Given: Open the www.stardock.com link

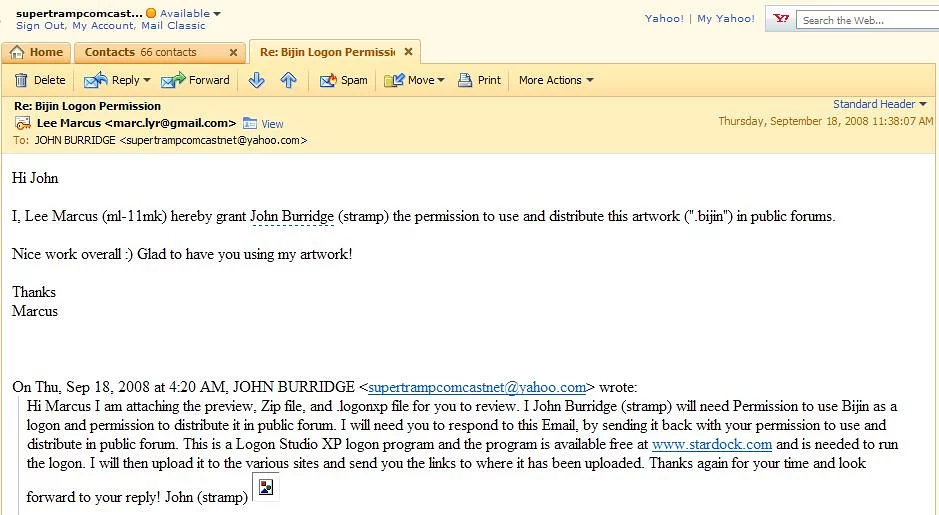Looking at the screenshot, I should click(711, 444).
